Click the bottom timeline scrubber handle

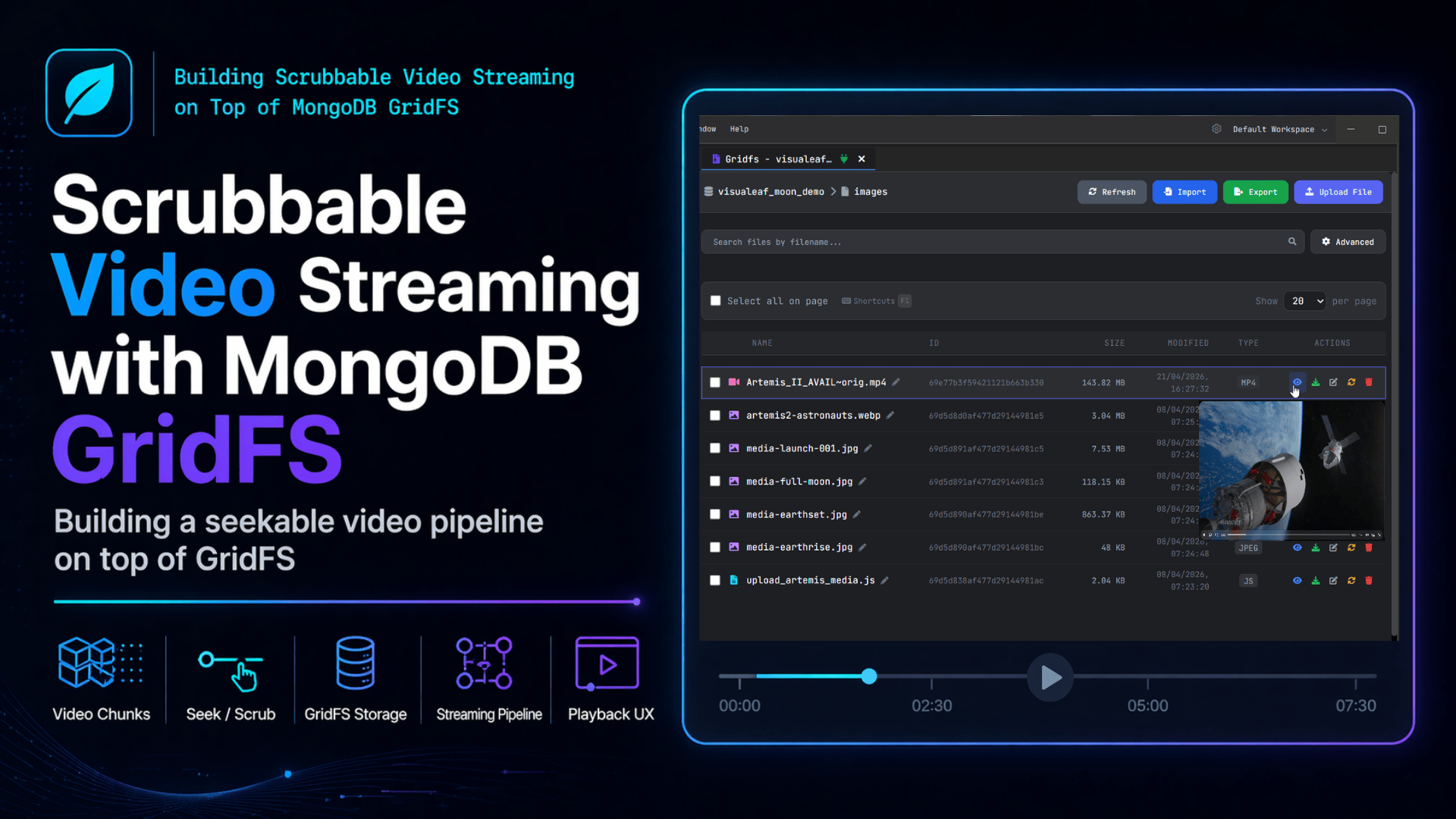869,676
